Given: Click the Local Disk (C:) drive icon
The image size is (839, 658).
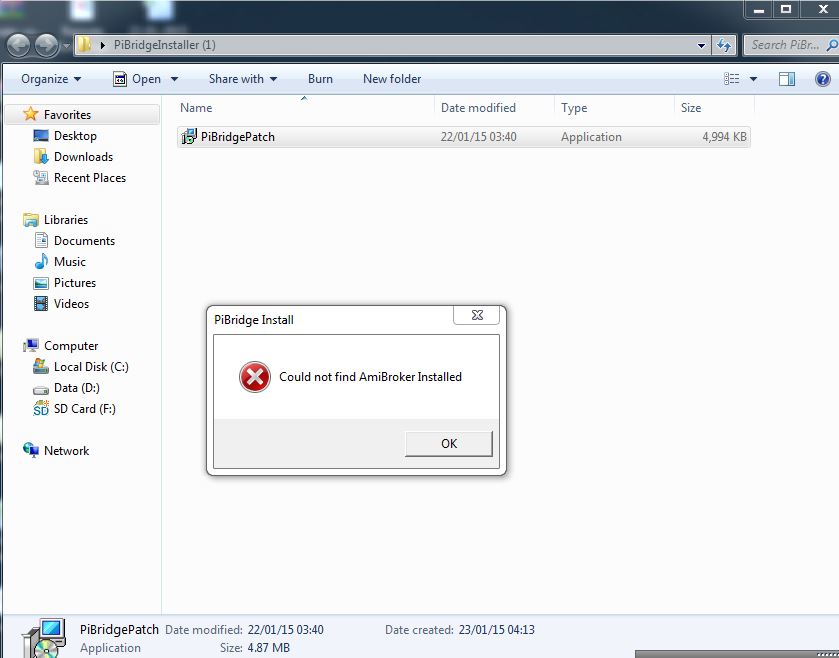Looking at the screenshot, I should tap(41, 366).
